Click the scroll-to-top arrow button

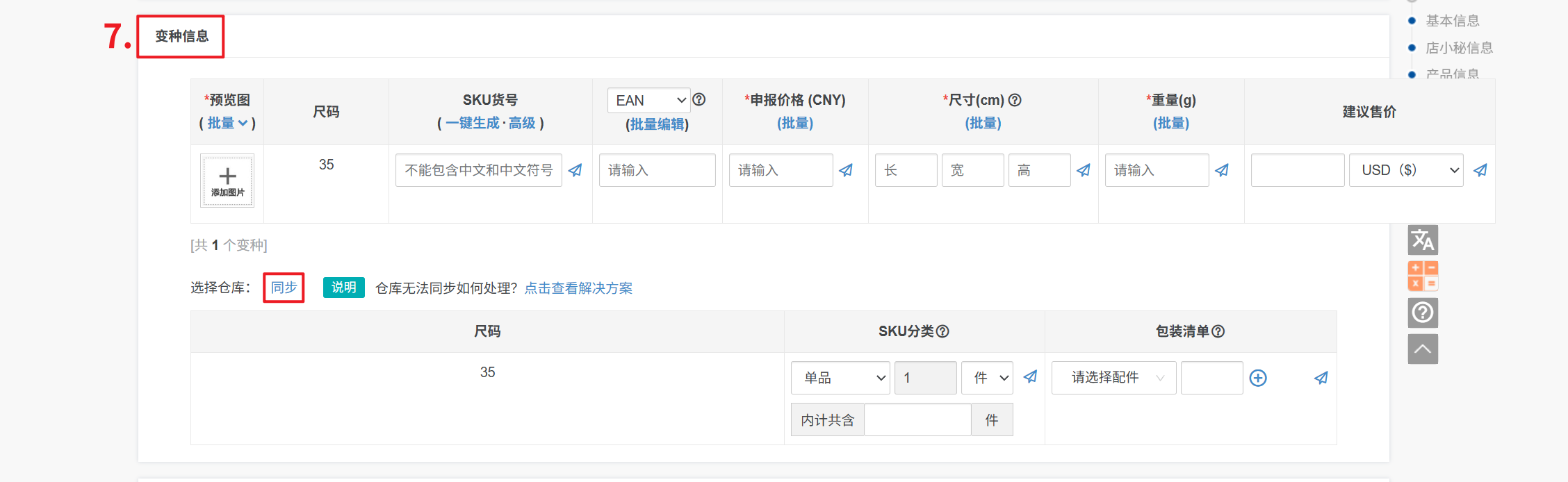point(1423,349)
